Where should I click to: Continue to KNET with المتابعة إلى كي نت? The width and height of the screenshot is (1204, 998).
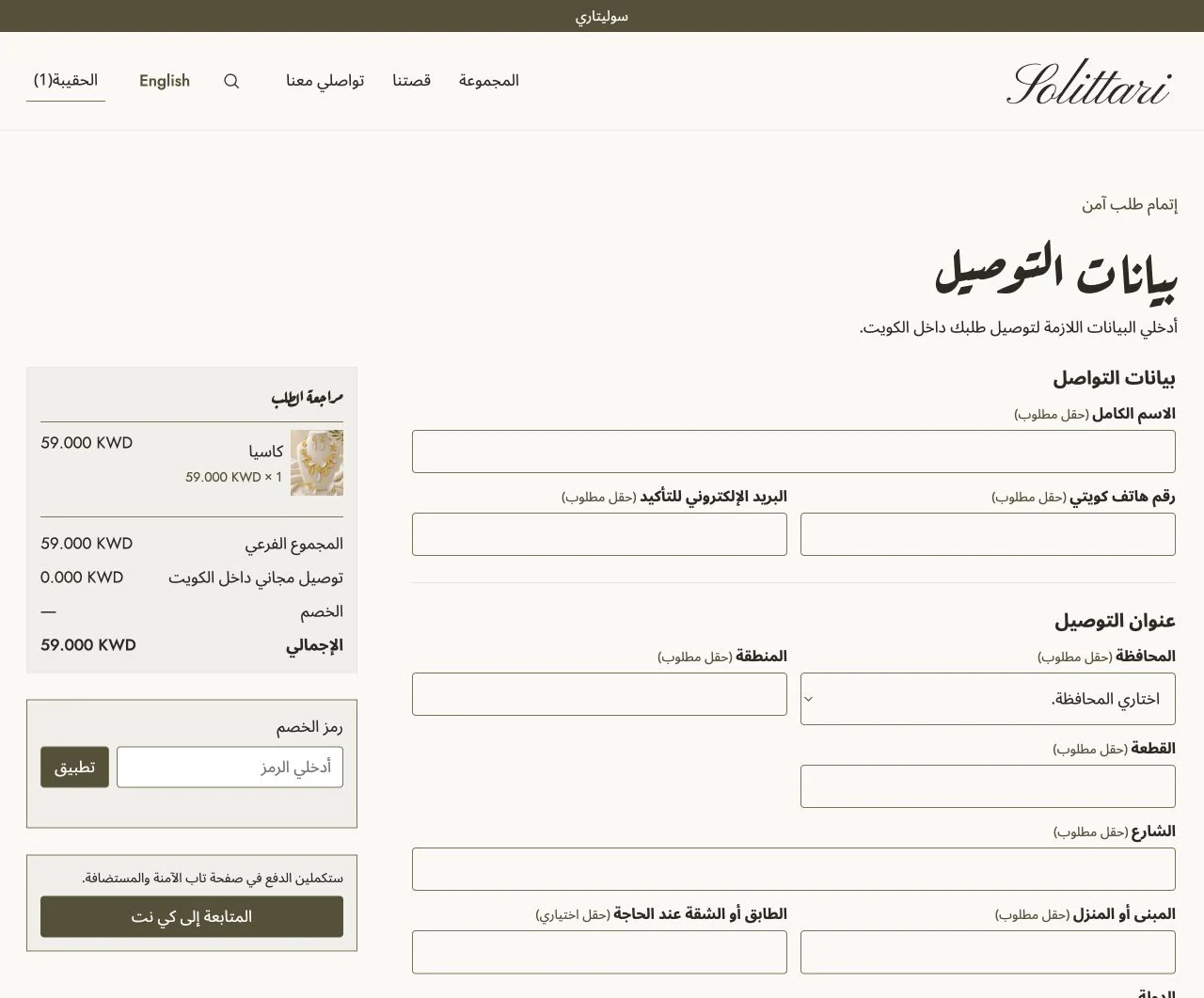tap(192, 917)
